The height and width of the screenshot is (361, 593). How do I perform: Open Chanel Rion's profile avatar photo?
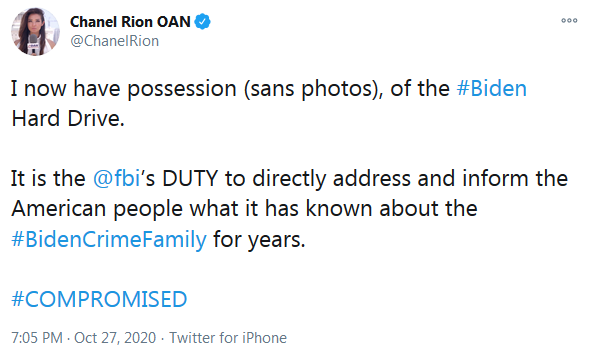click(x=36, y=32)
